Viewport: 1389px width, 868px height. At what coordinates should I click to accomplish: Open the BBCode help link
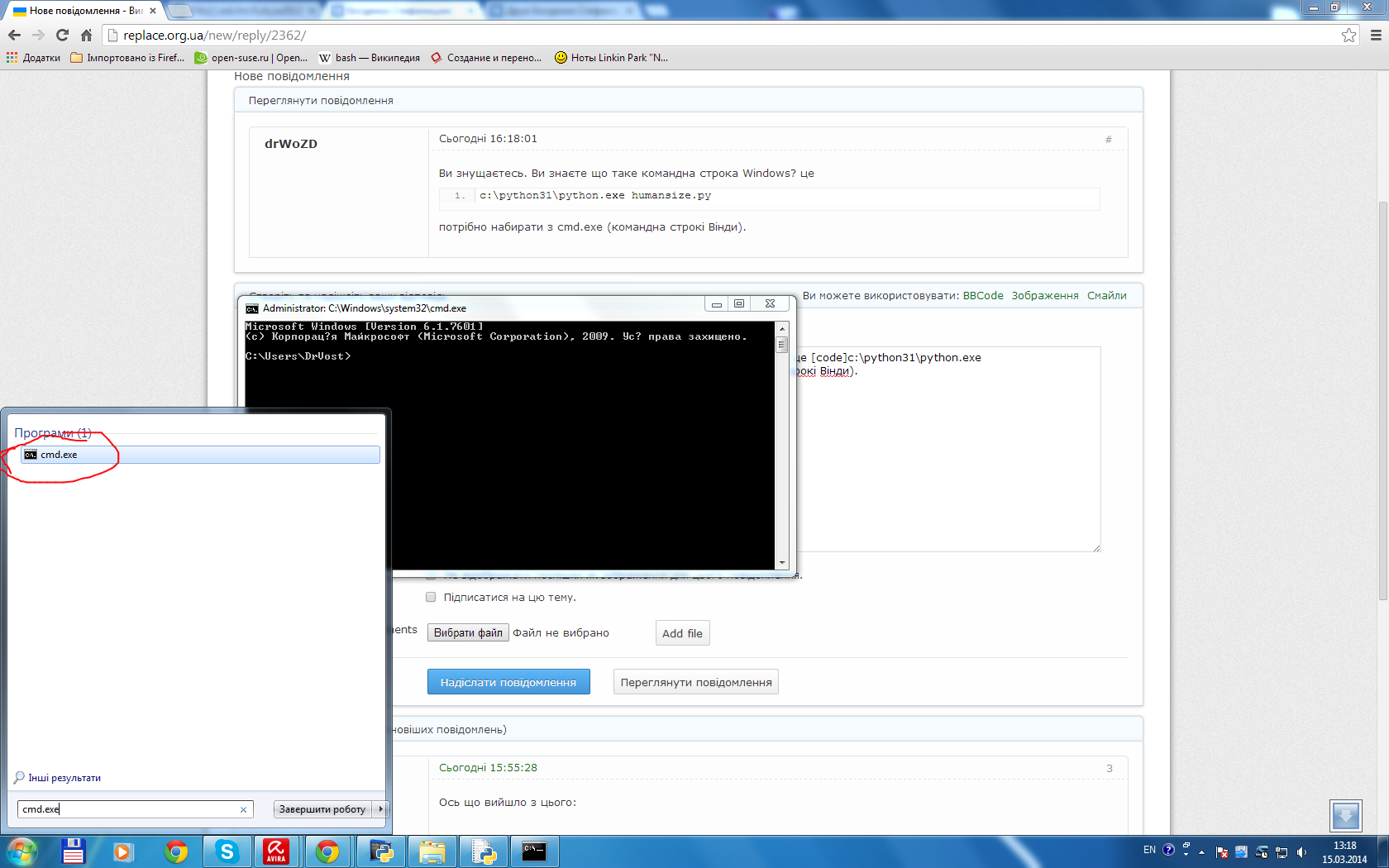982,296
